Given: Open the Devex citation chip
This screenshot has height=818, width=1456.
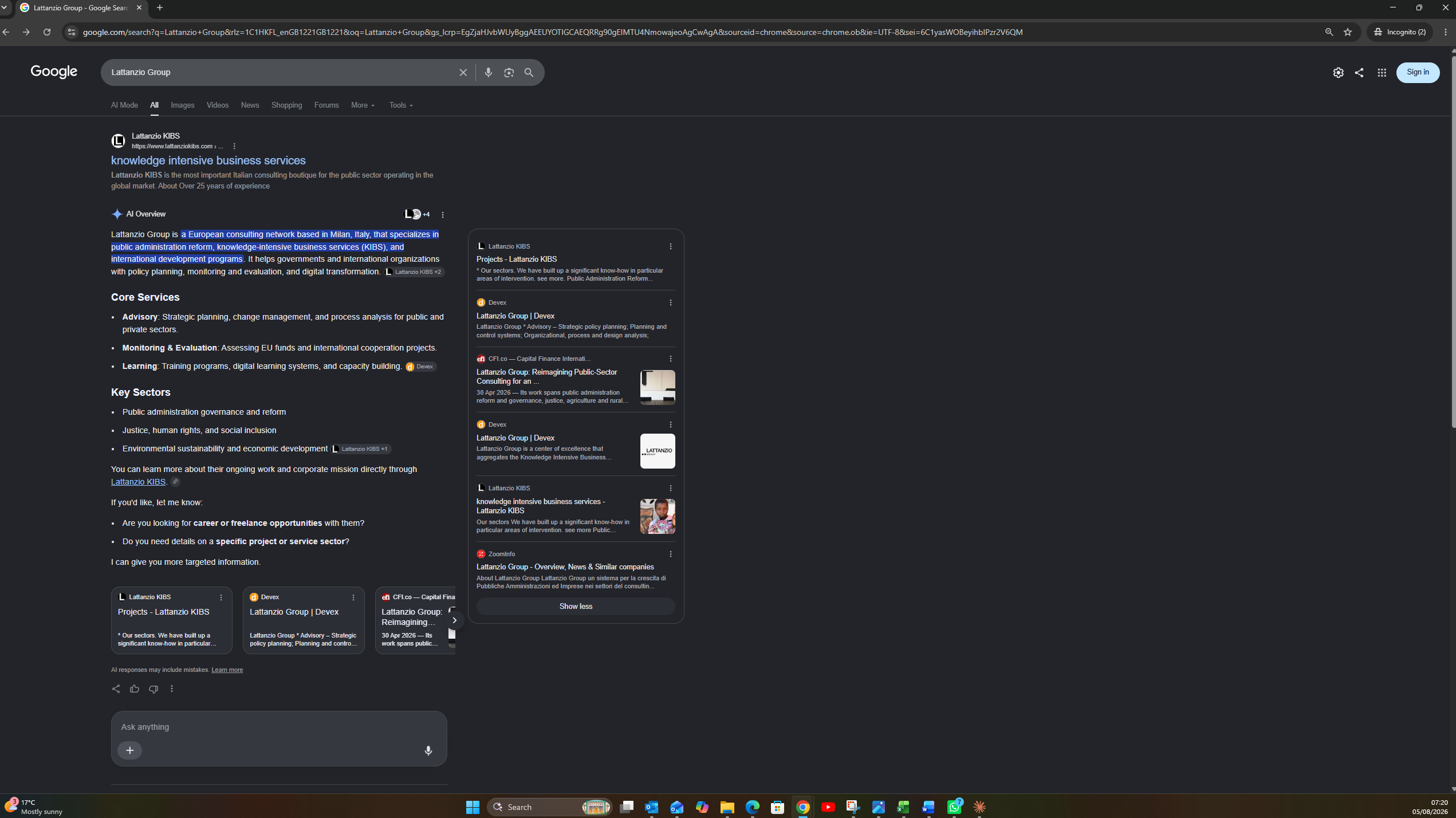Looking at the screenshot, I should [420, 367].
